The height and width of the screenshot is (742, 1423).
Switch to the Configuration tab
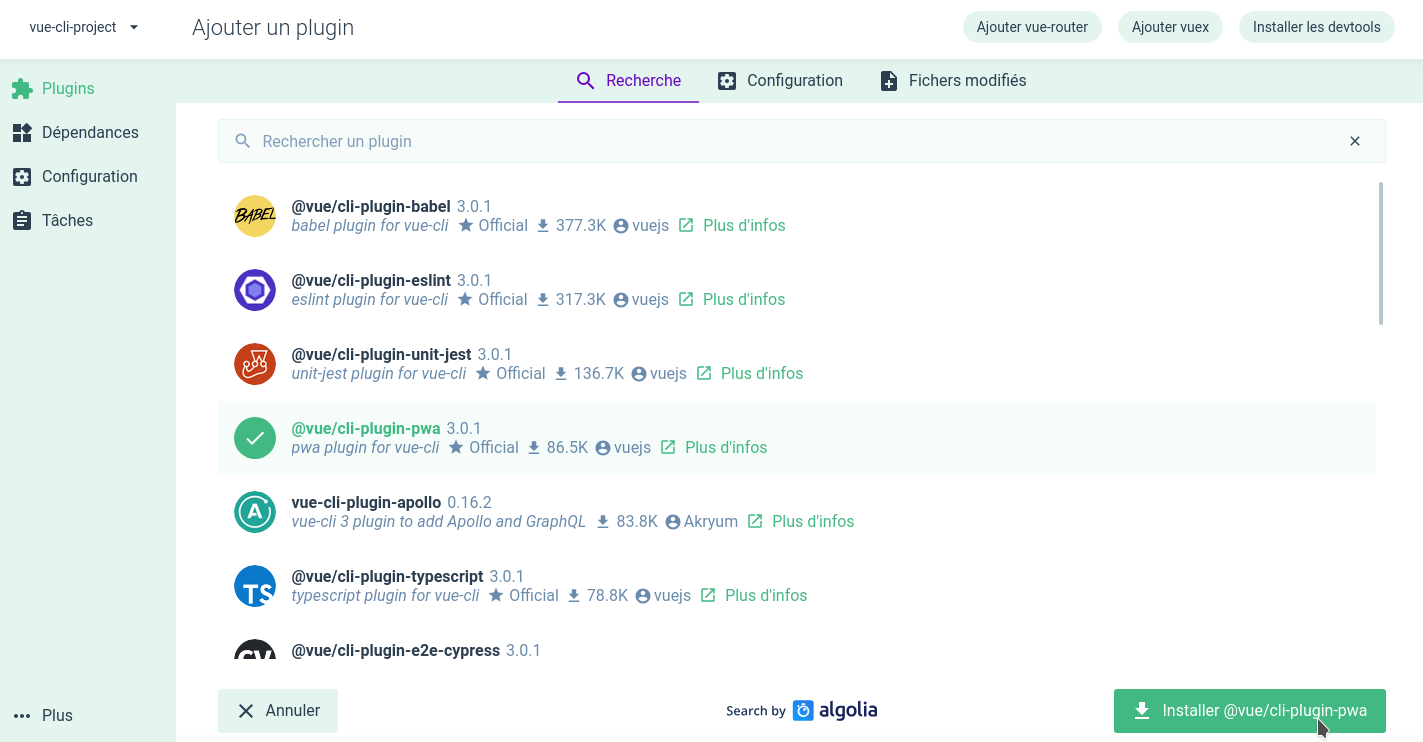780,80
